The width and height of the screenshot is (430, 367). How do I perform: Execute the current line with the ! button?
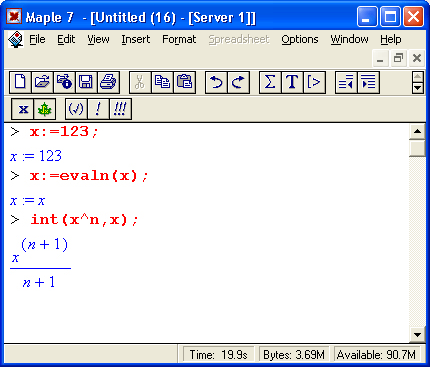pos(98,109)
